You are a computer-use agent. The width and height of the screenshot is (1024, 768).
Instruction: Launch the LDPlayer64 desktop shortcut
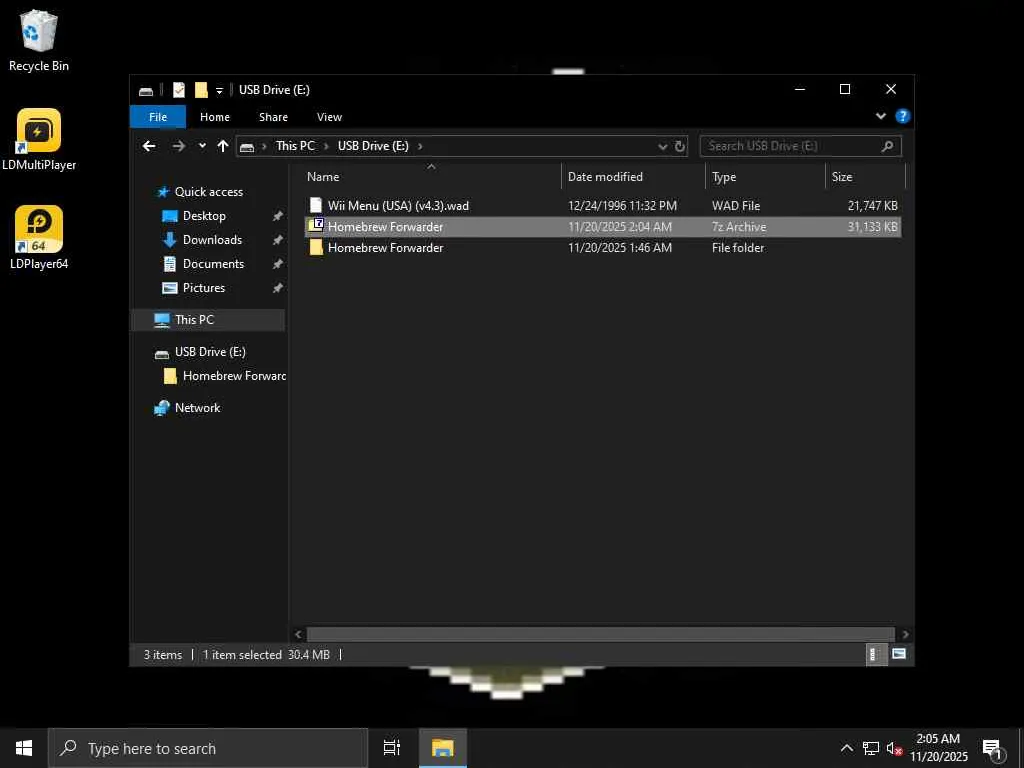point(39,238)
